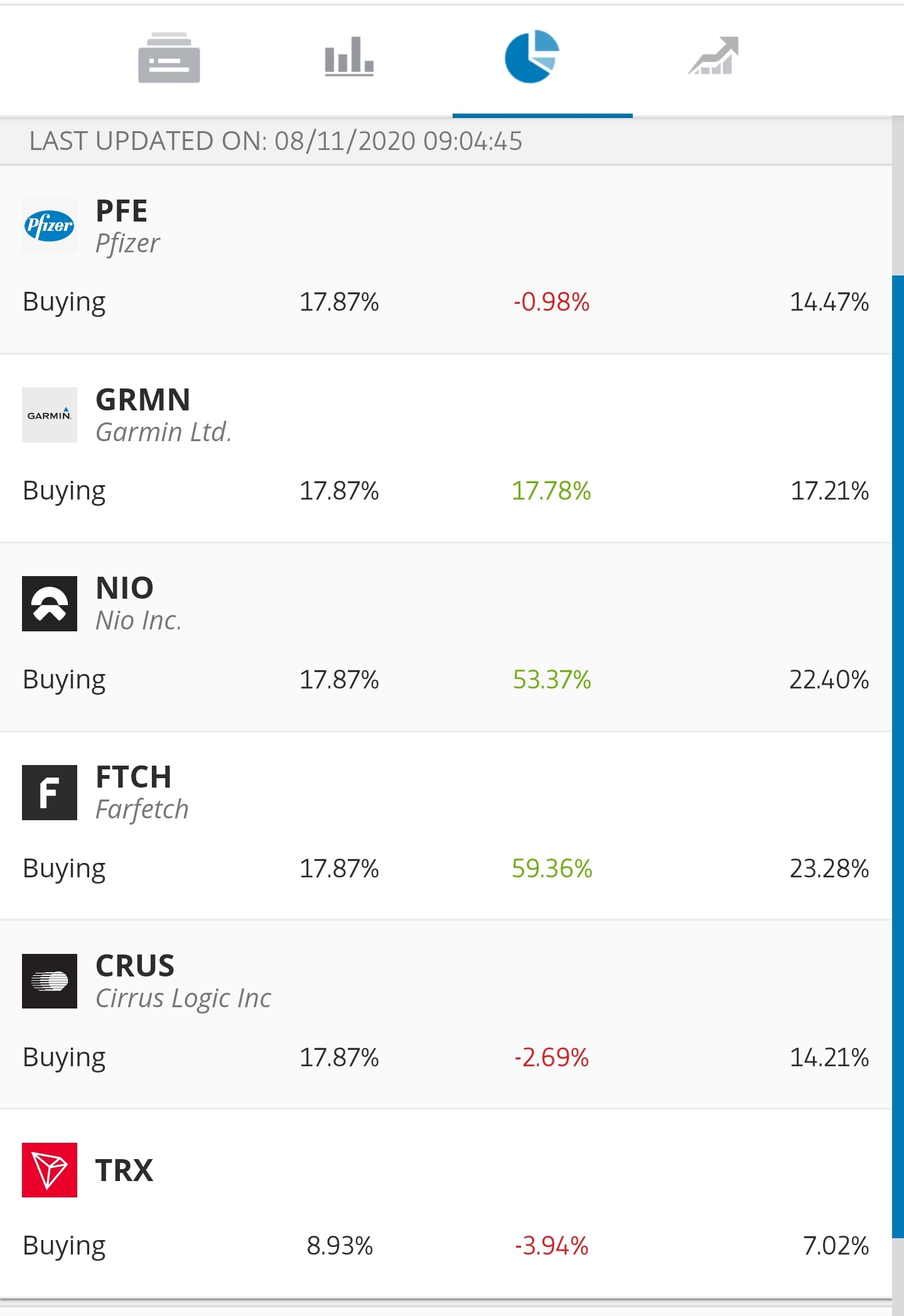The image size is (904, 1316).
Task: Click the FTCH ticker label
Action: tap(134, 777)
